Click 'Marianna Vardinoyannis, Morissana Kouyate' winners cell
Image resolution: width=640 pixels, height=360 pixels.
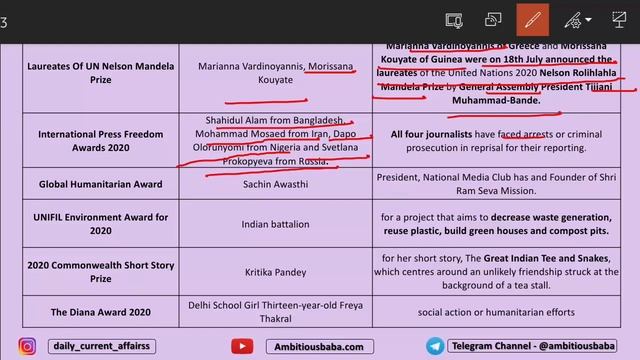tap(276, 78)
